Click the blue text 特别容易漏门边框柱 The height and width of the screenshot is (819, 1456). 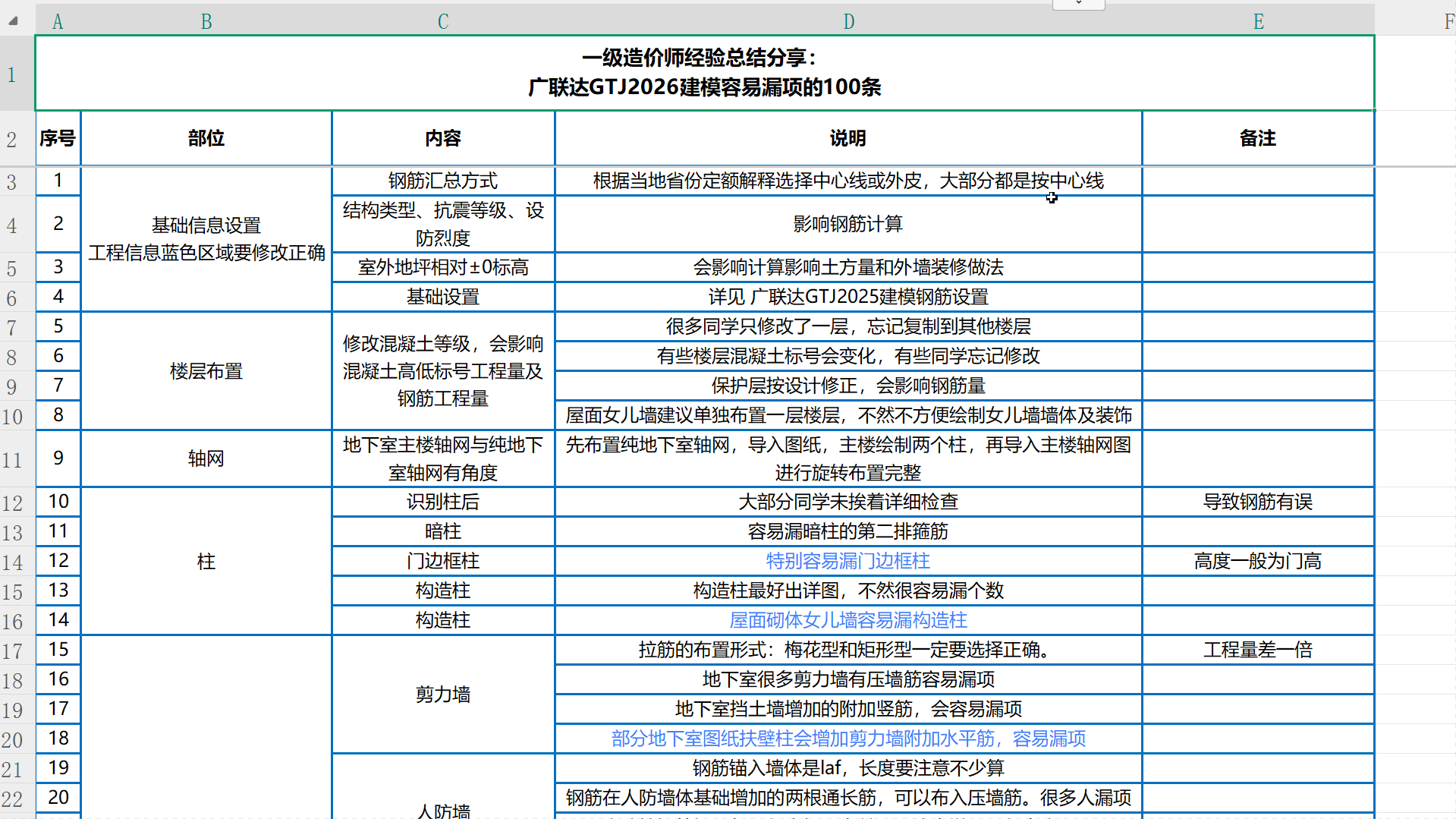(x=848, y=561)
